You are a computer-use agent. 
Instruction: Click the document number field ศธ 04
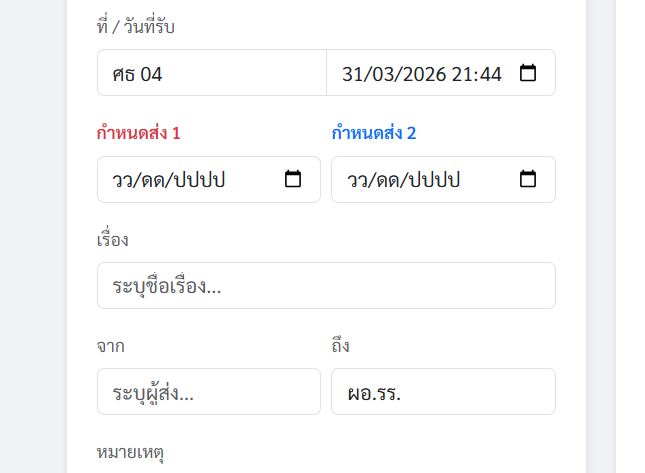211,73
